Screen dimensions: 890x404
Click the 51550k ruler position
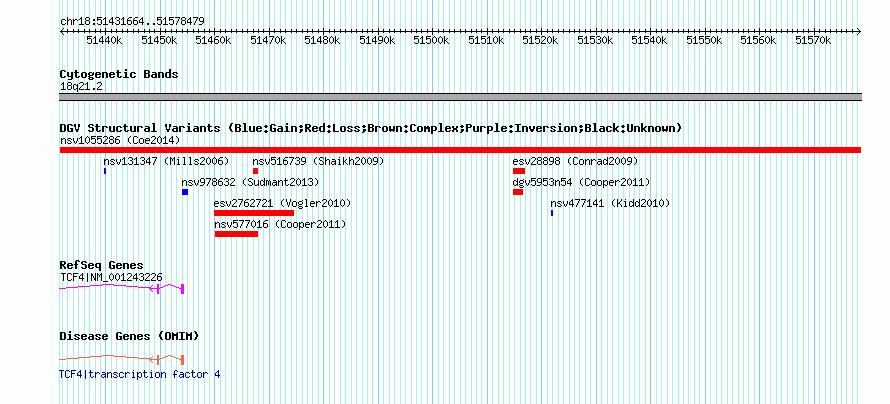(704, 40)
